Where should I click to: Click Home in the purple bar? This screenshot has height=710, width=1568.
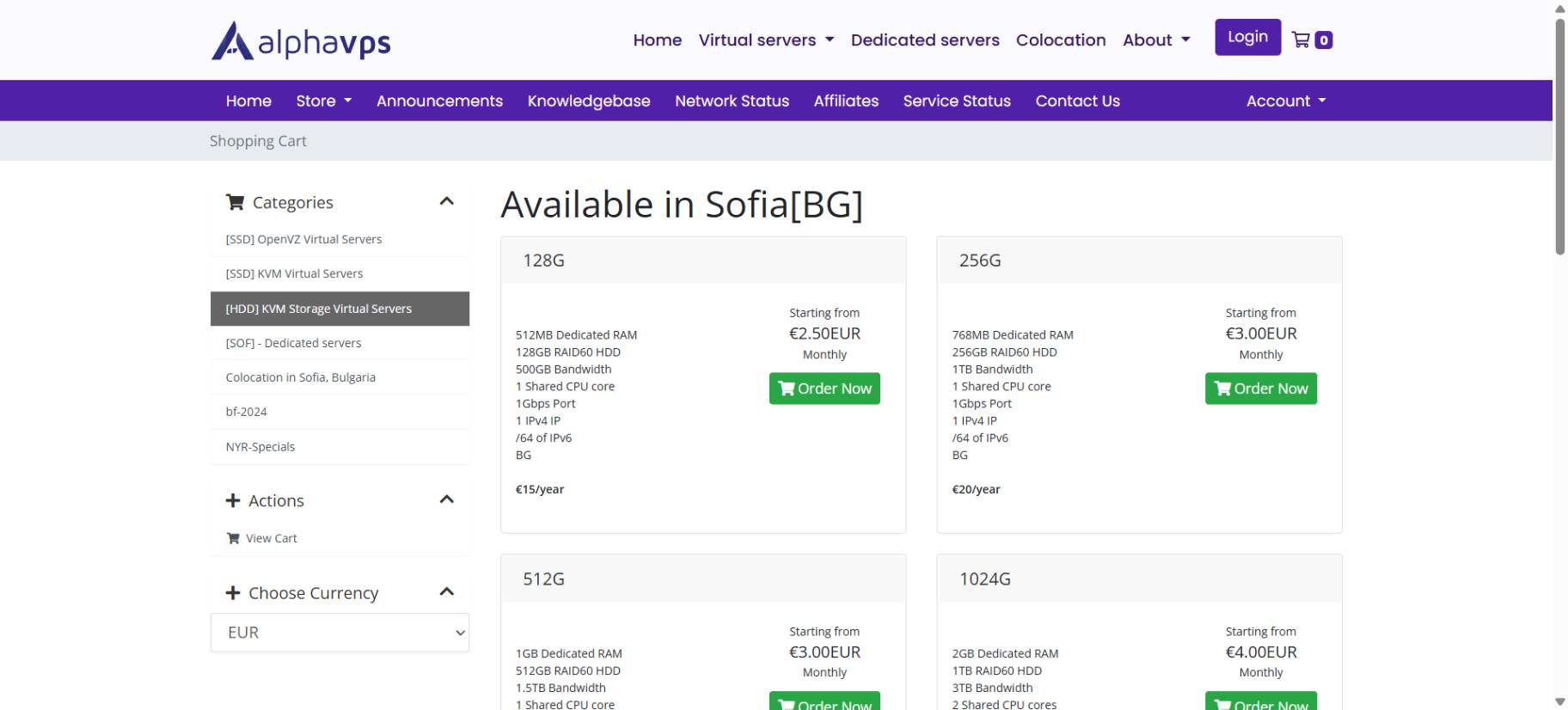tap(248, 101)
